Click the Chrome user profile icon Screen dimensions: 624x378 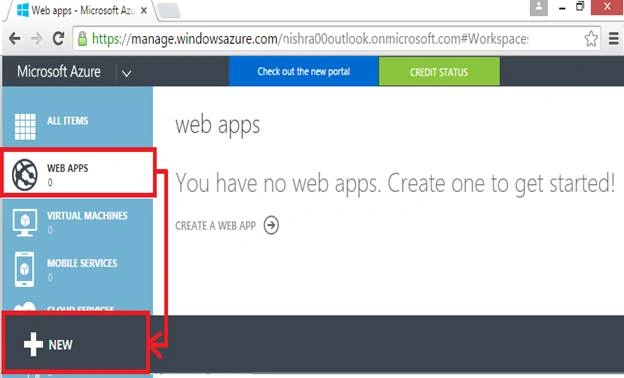pyautogui.click(x=539, y=7)
